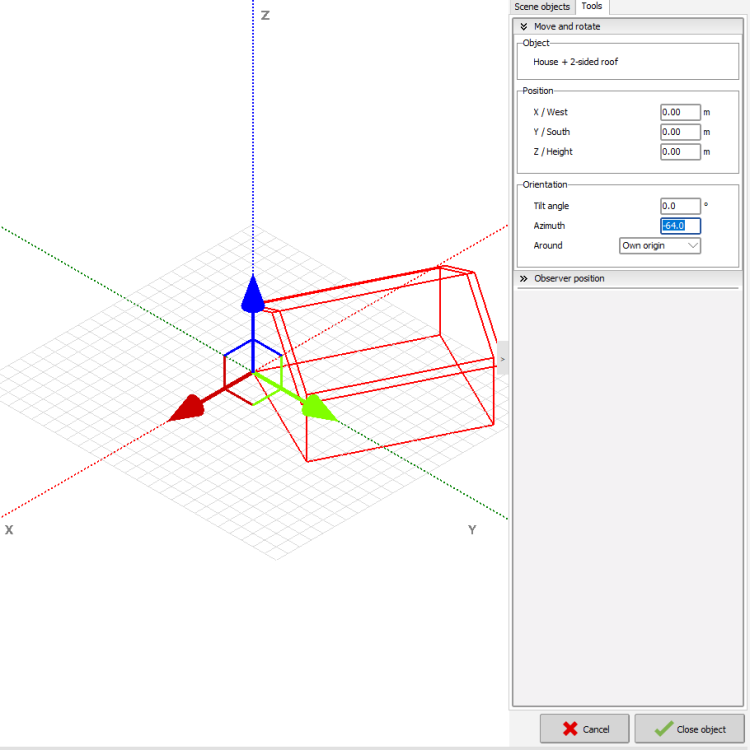This screenshot has height=750, width=750.
Task: Click the blue Z-axis arrow of the gizmo
Action: pyautogui.click(x=254, y=294)
